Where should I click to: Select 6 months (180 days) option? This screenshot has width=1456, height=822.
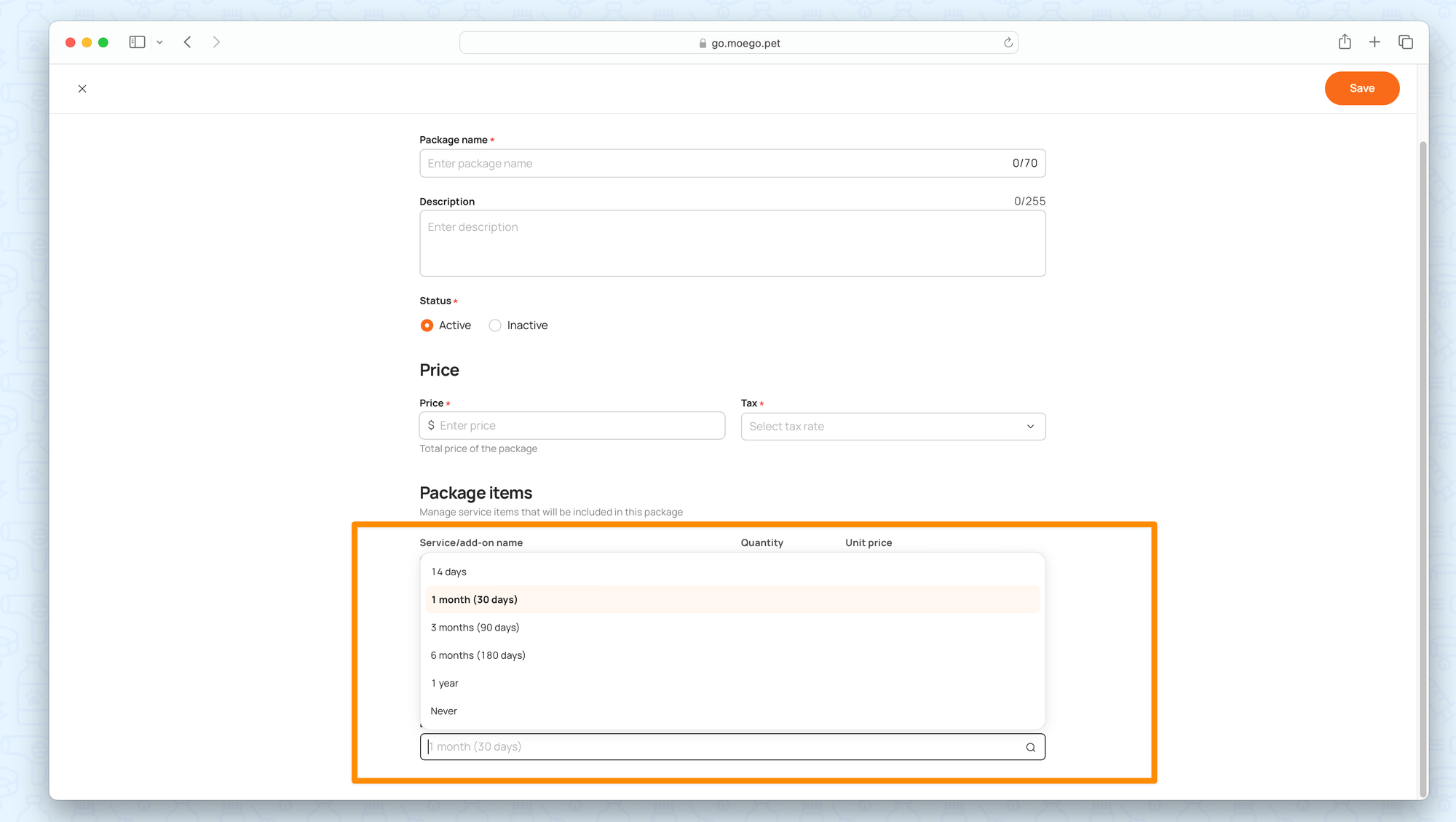[x=478, y=655]
